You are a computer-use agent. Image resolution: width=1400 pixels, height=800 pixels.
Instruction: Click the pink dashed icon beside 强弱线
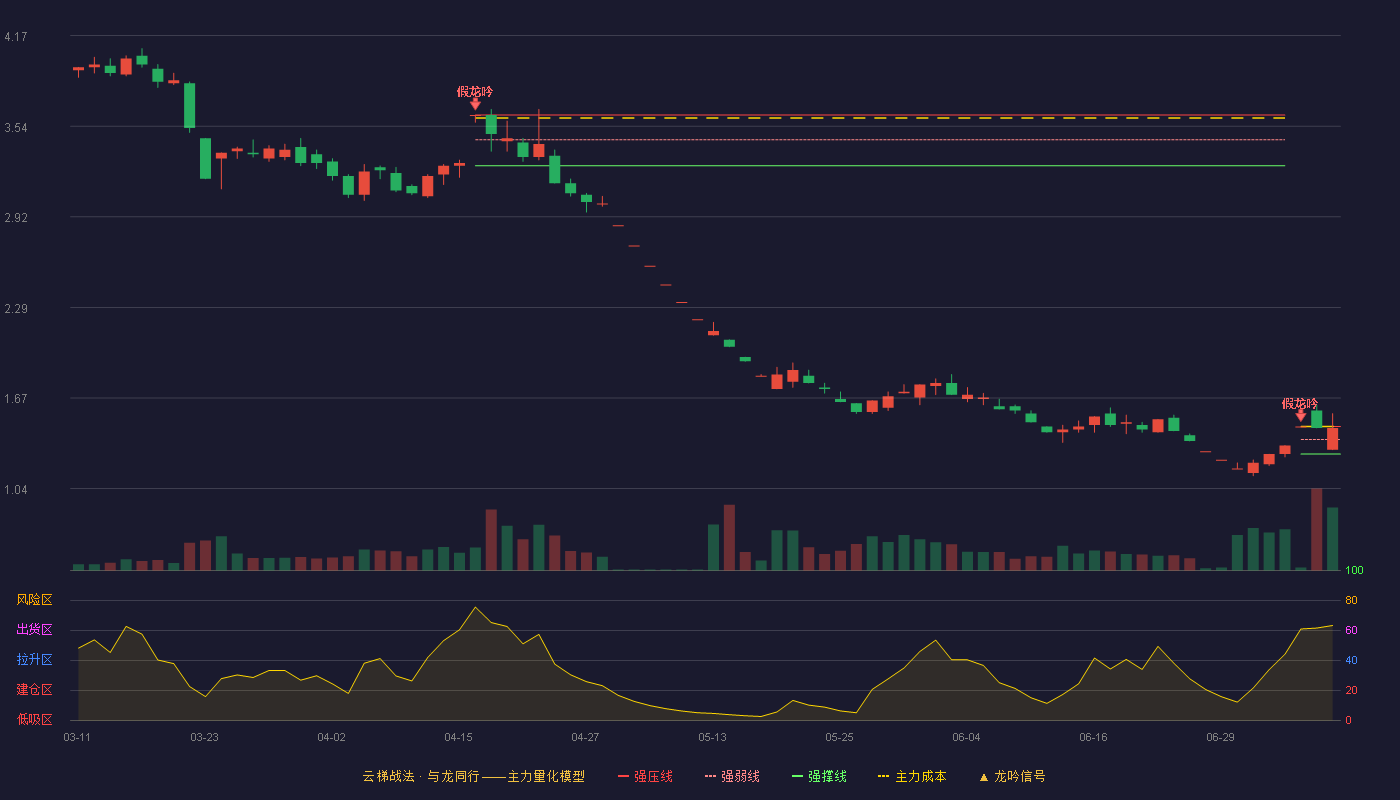(710, 776)
